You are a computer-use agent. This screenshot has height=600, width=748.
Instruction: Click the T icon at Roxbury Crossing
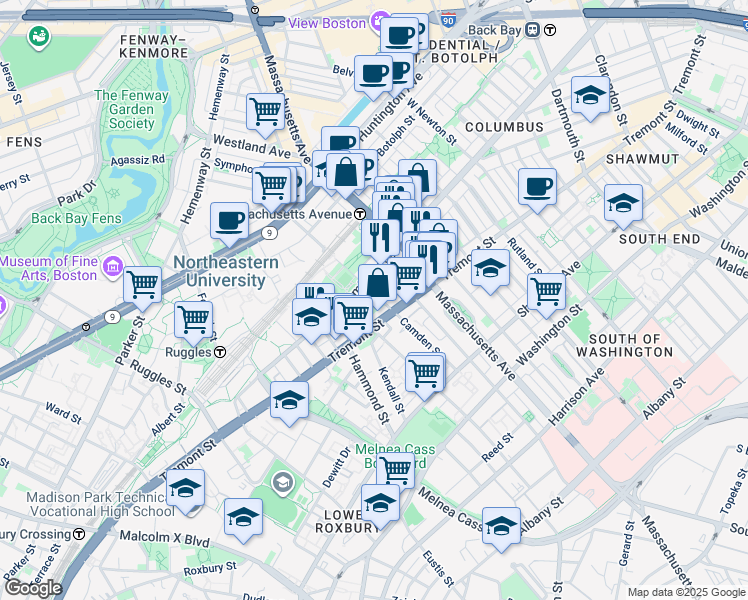79,534
